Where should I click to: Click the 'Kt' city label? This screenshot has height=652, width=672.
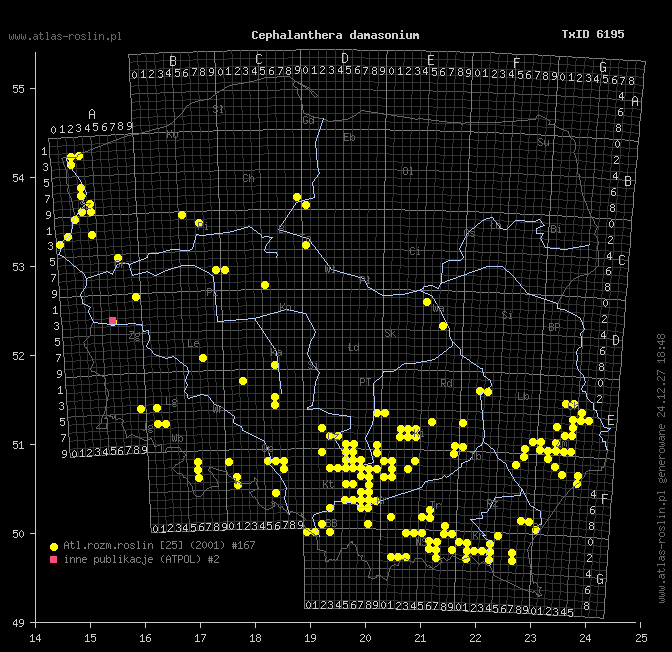[x=328, y=484]
